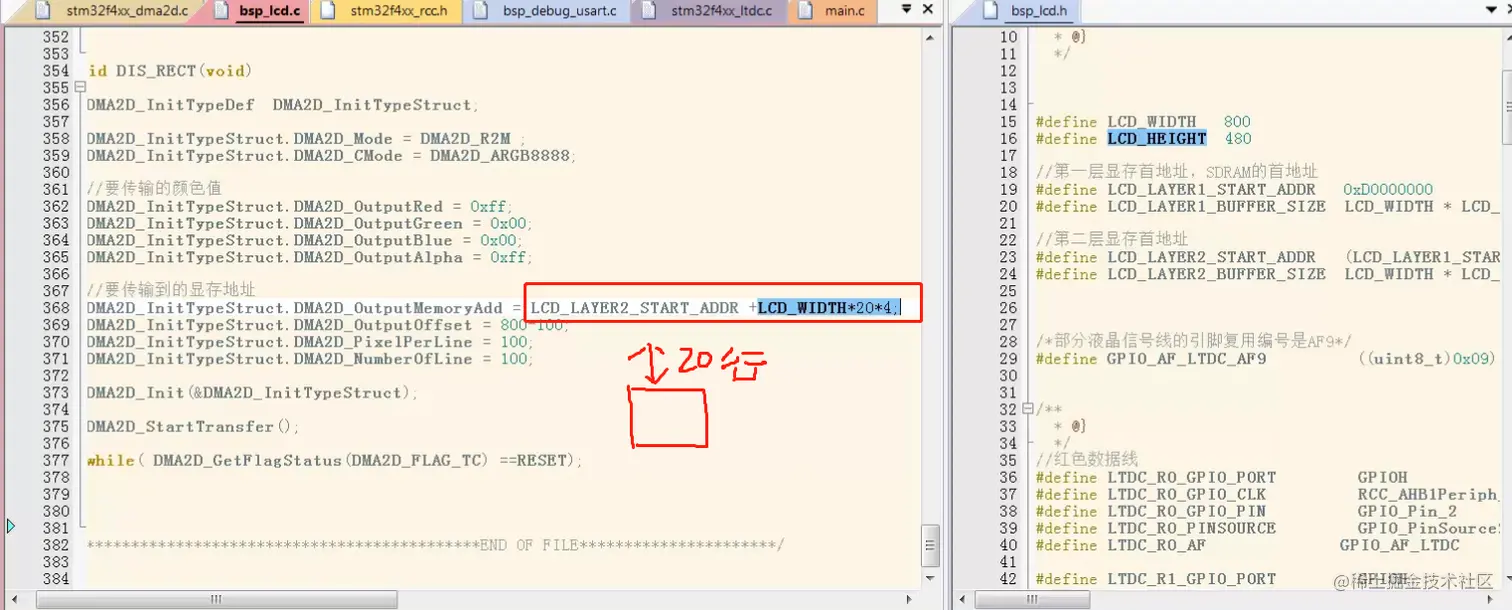The image size is (1512, 610).
Task: Click the DMA2D_OutputBlue = 0x00 line
Action: click(x=304, y=241)
